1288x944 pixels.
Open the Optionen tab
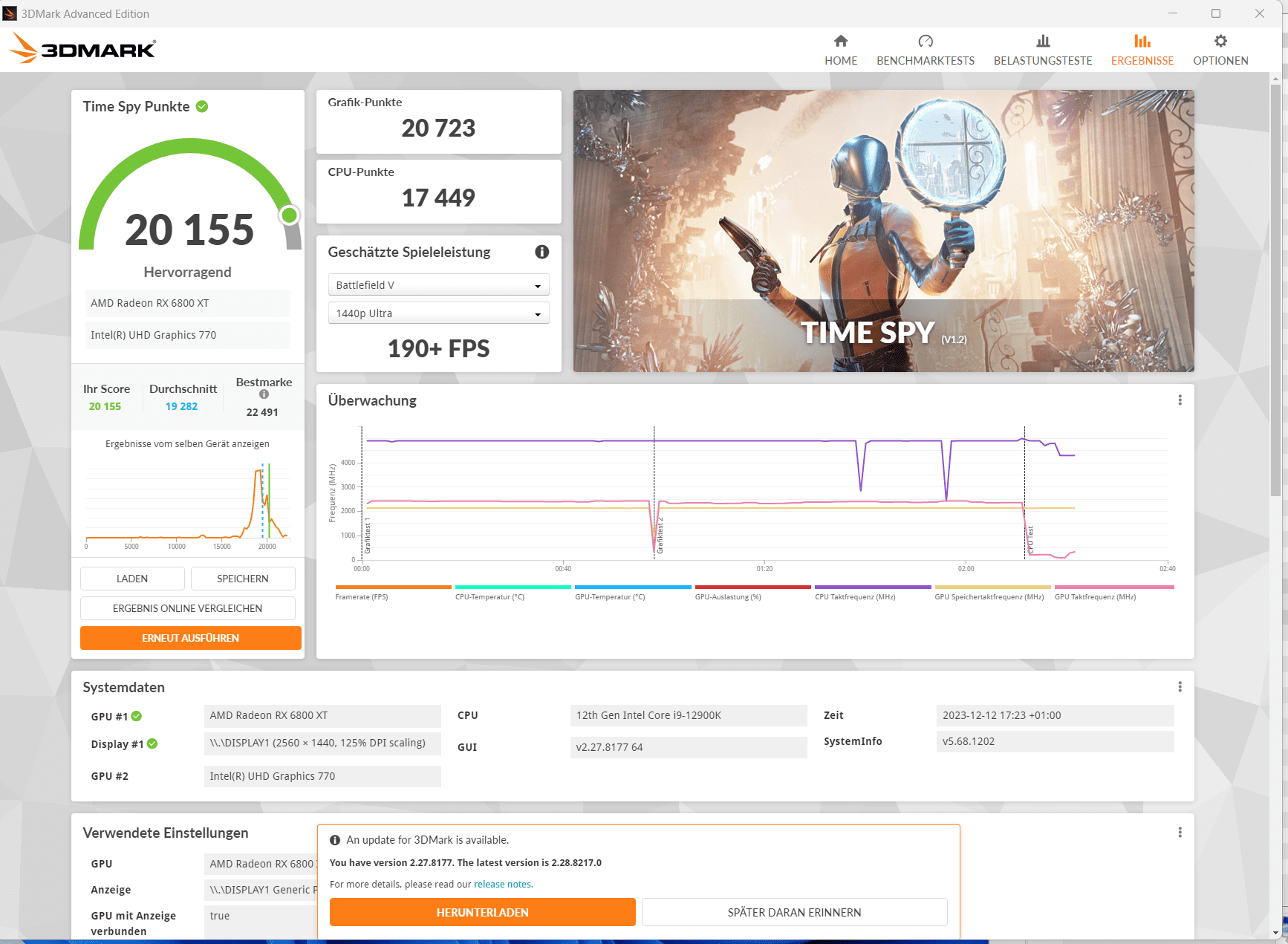[x=1220, y=51]
